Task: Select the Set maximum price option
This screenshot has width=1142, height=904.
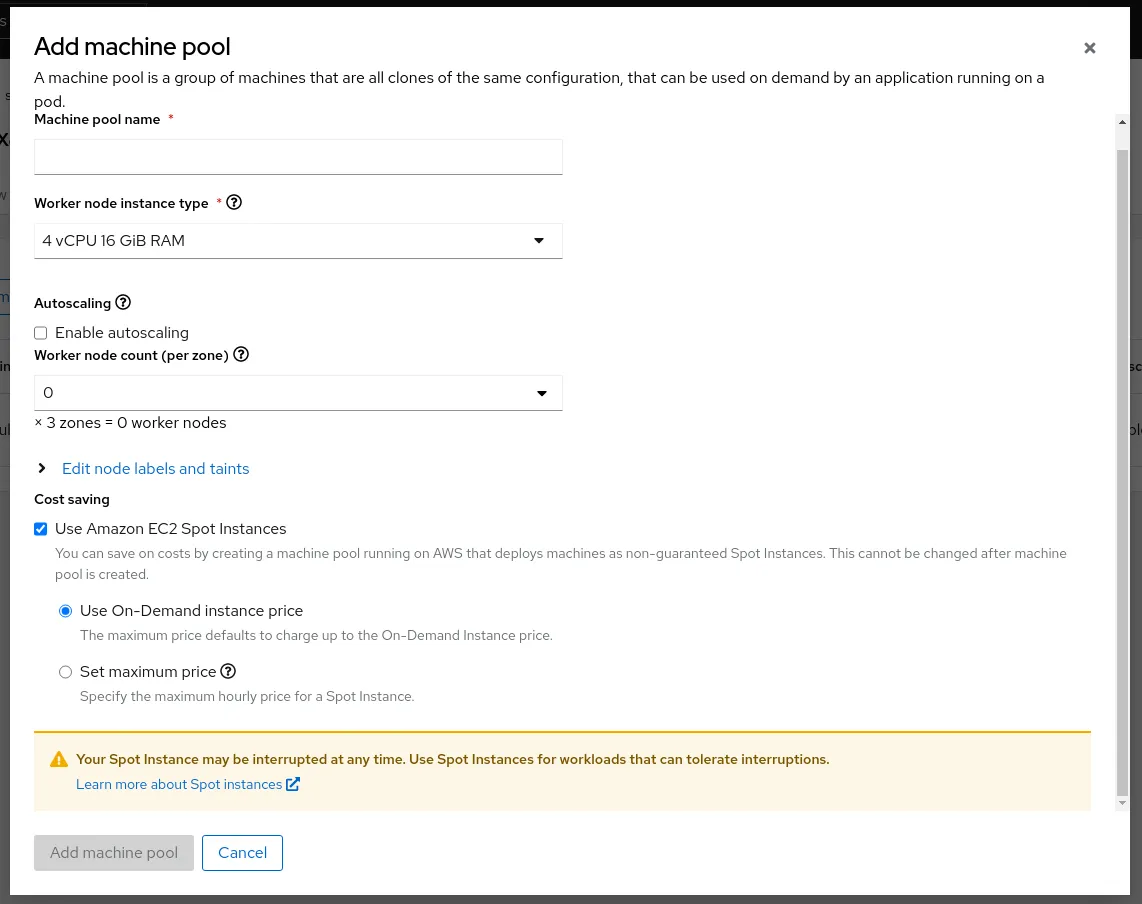Action: tap(65, 671)
